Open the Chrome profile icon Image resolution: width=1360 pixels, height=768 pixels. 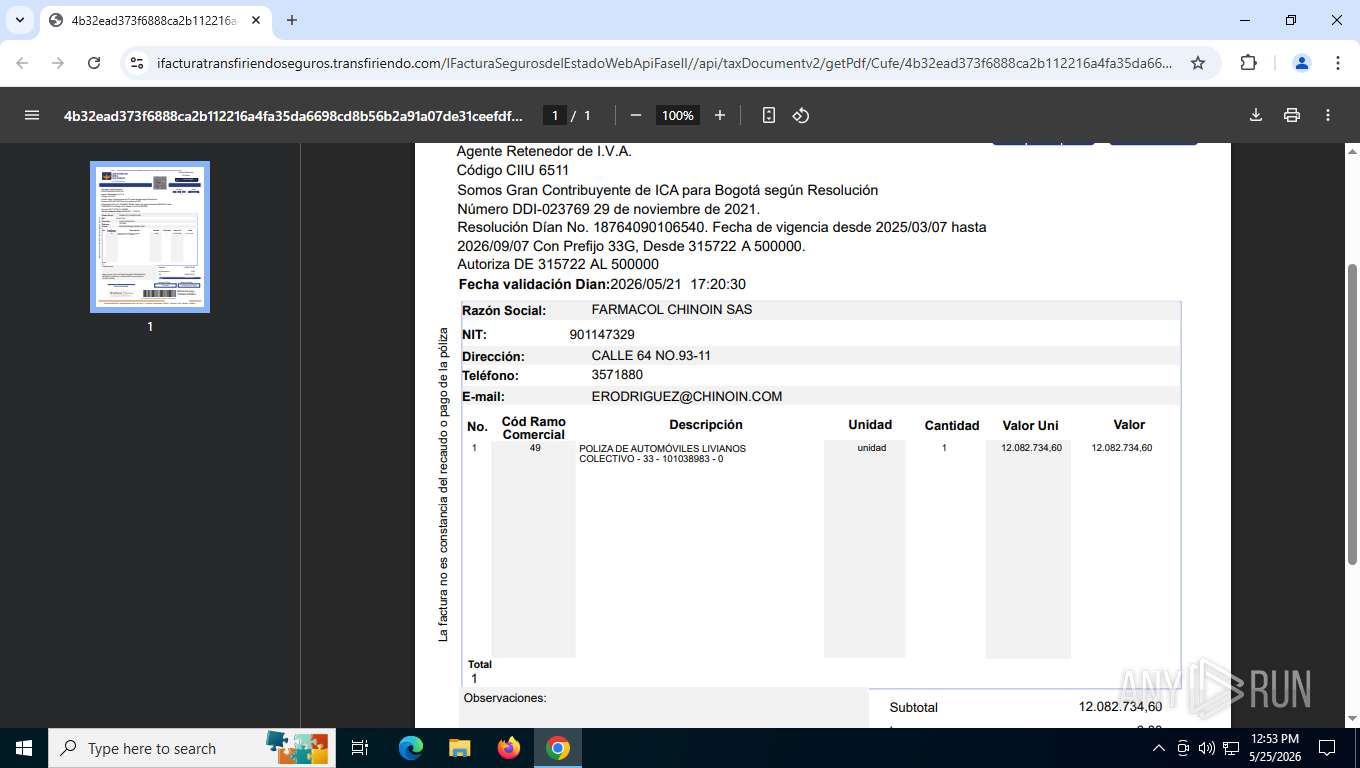click(x=1302, y=63)
